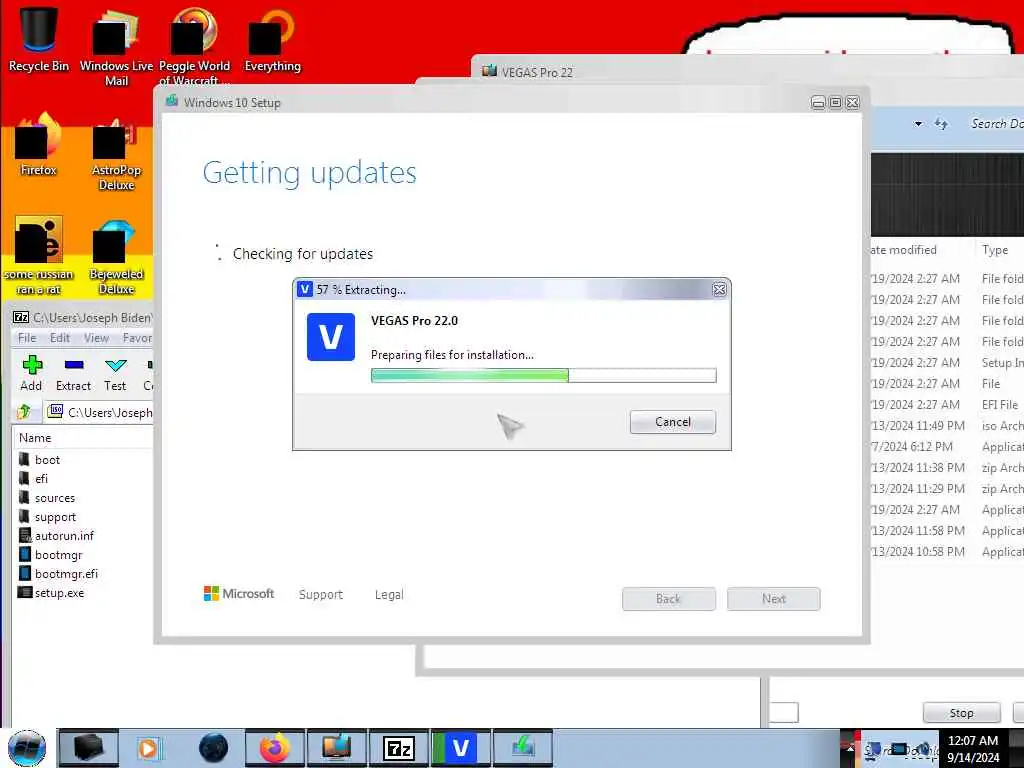Select setup.exe in 7-Zip list
This screenshot has height=768, width=1024.
(59, 593)
